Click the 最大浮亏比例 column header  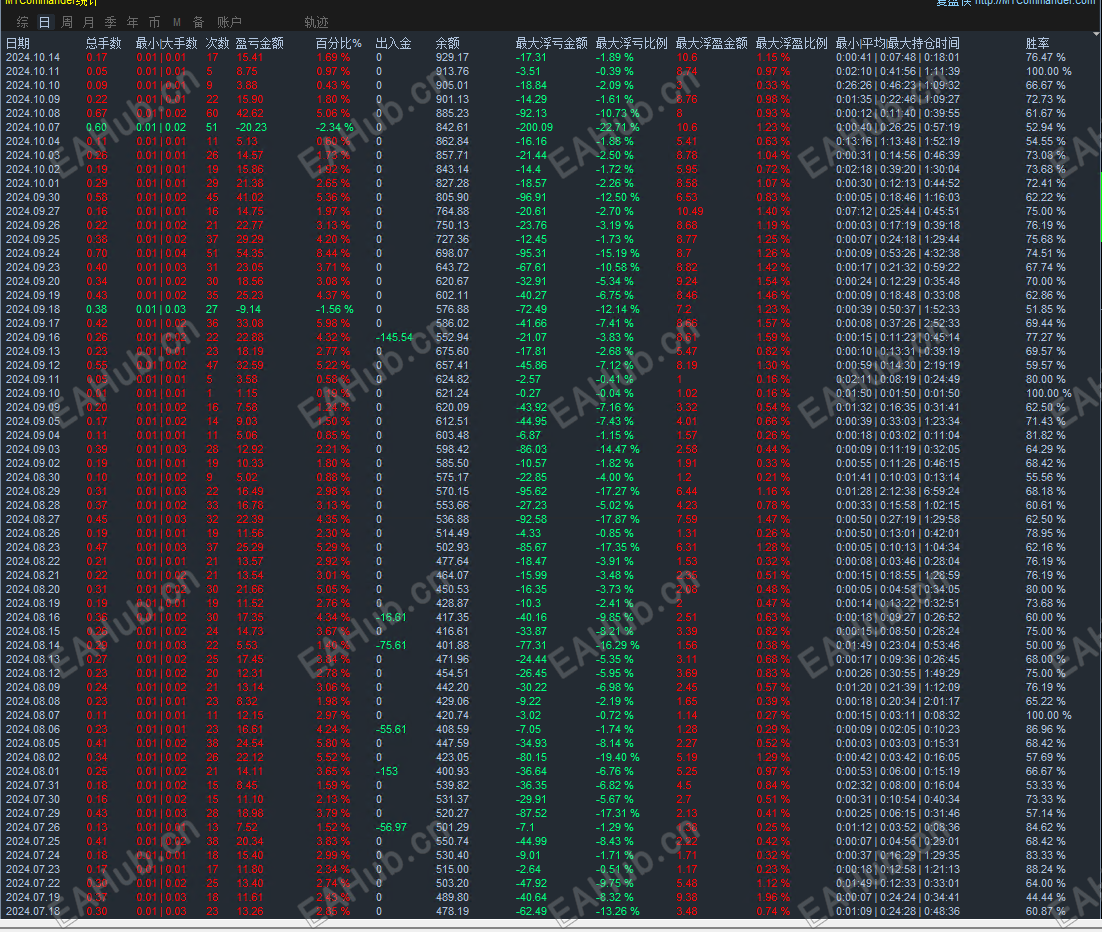coord(632,44)
